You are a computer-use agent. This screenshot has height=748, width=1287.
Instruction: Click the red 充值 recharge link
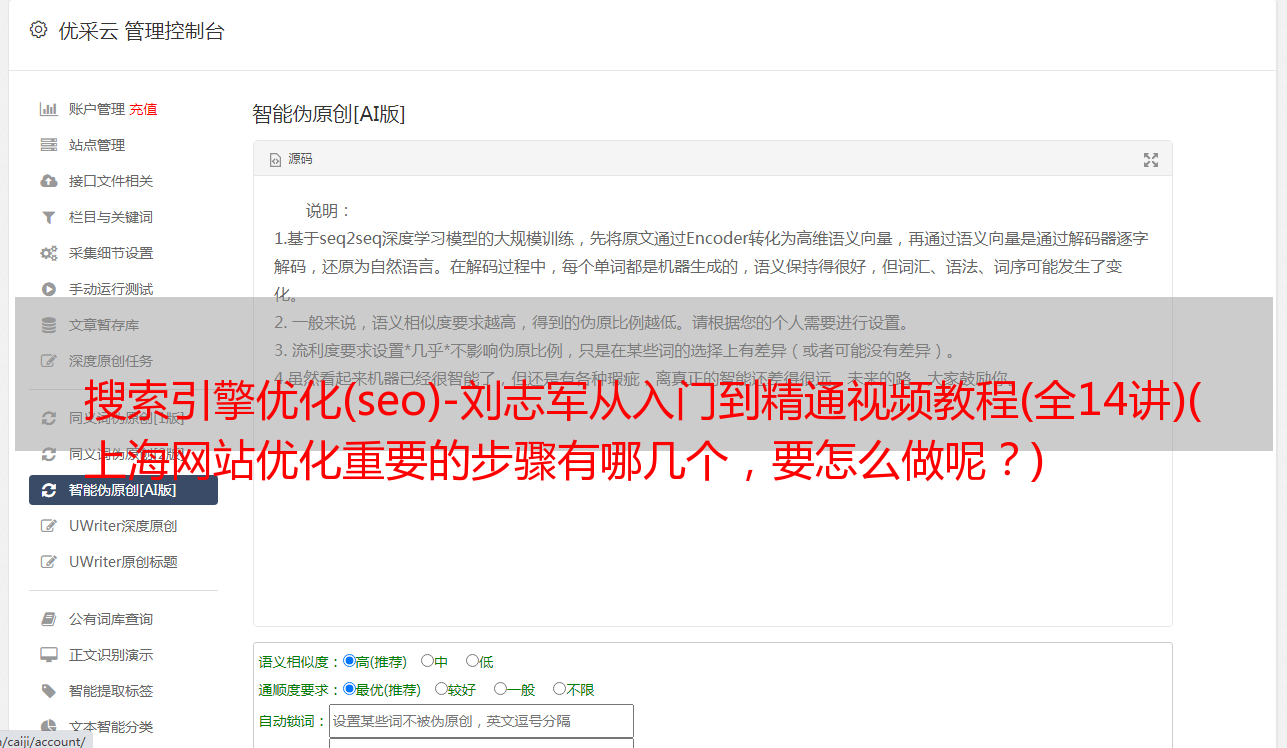[x=143, y=109]
